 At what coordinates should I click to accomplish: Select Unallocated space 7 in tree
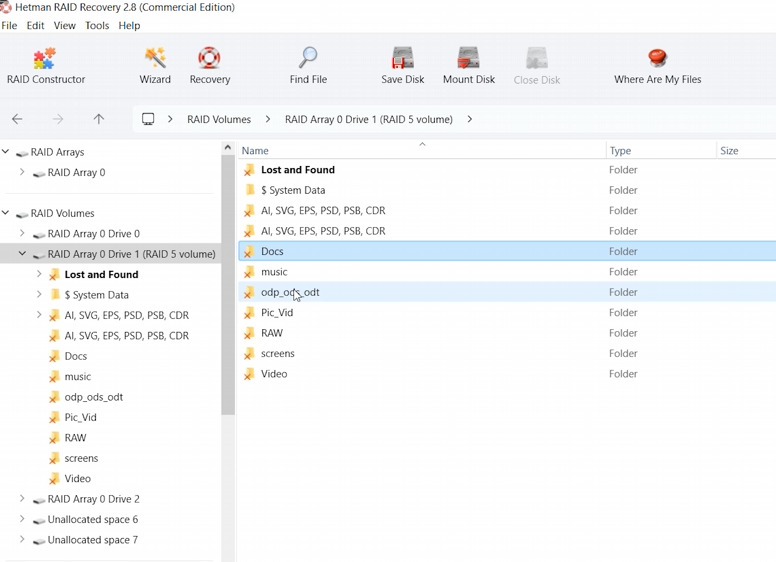[93, 540]
